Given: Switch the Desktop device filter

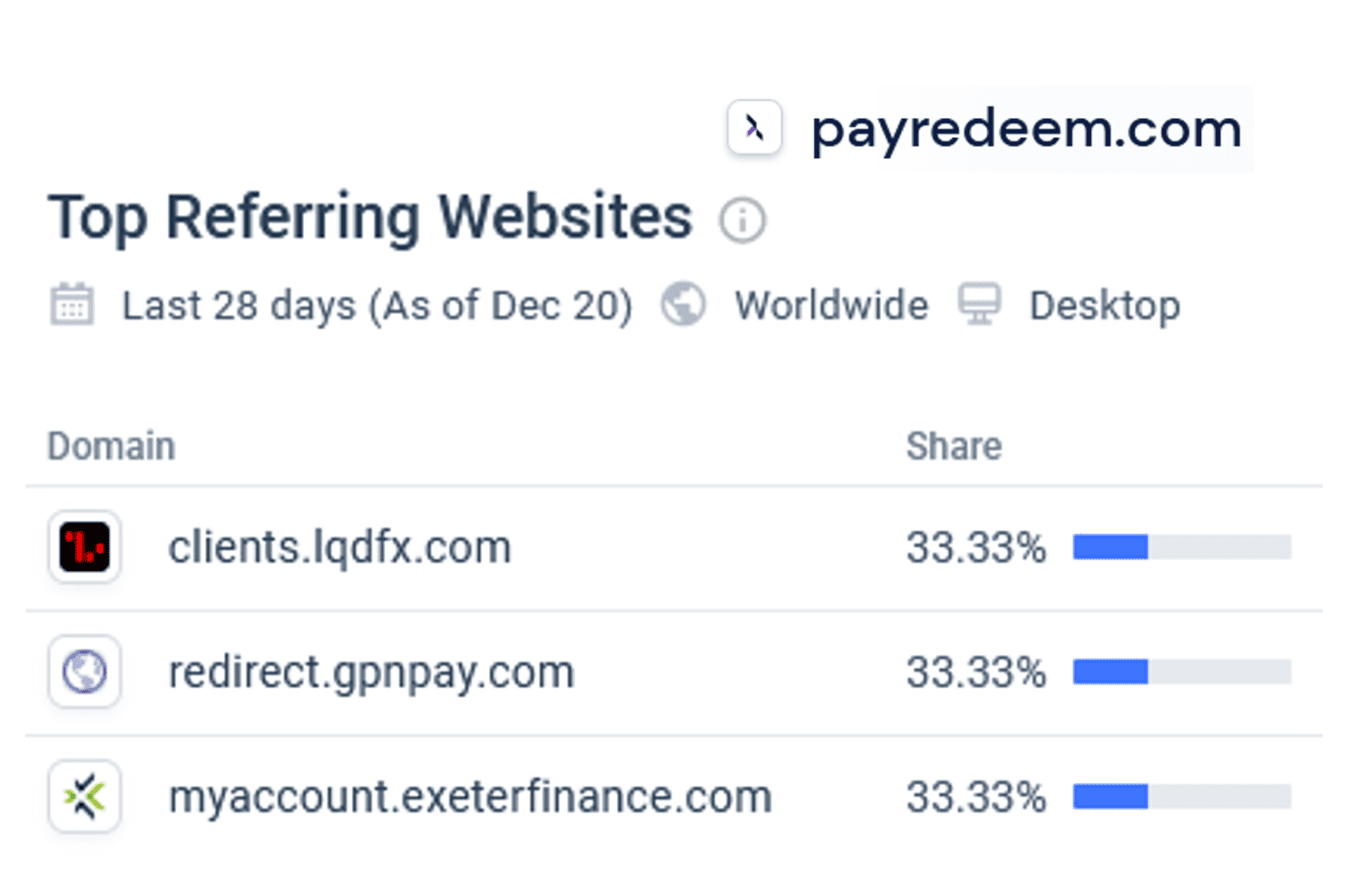Looking at the screenshot, I should [x=1104, y=305].
